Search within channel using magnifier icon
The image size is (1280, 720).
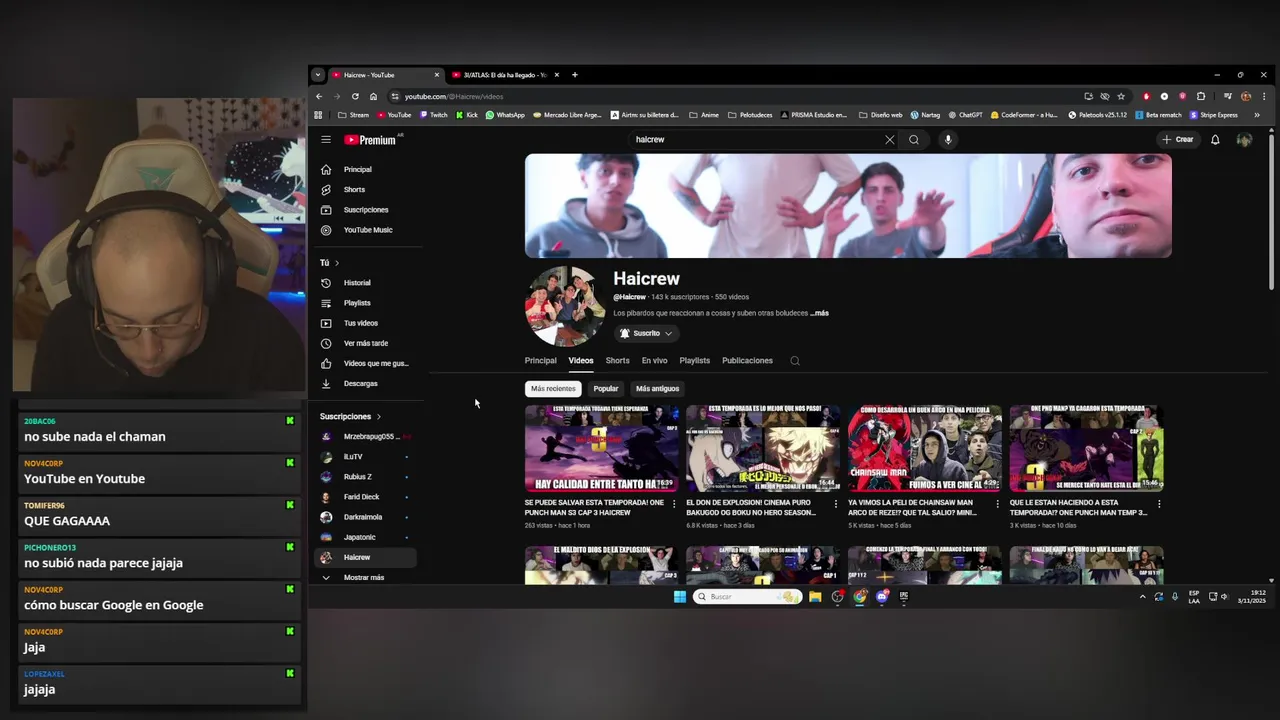(795, 361)
